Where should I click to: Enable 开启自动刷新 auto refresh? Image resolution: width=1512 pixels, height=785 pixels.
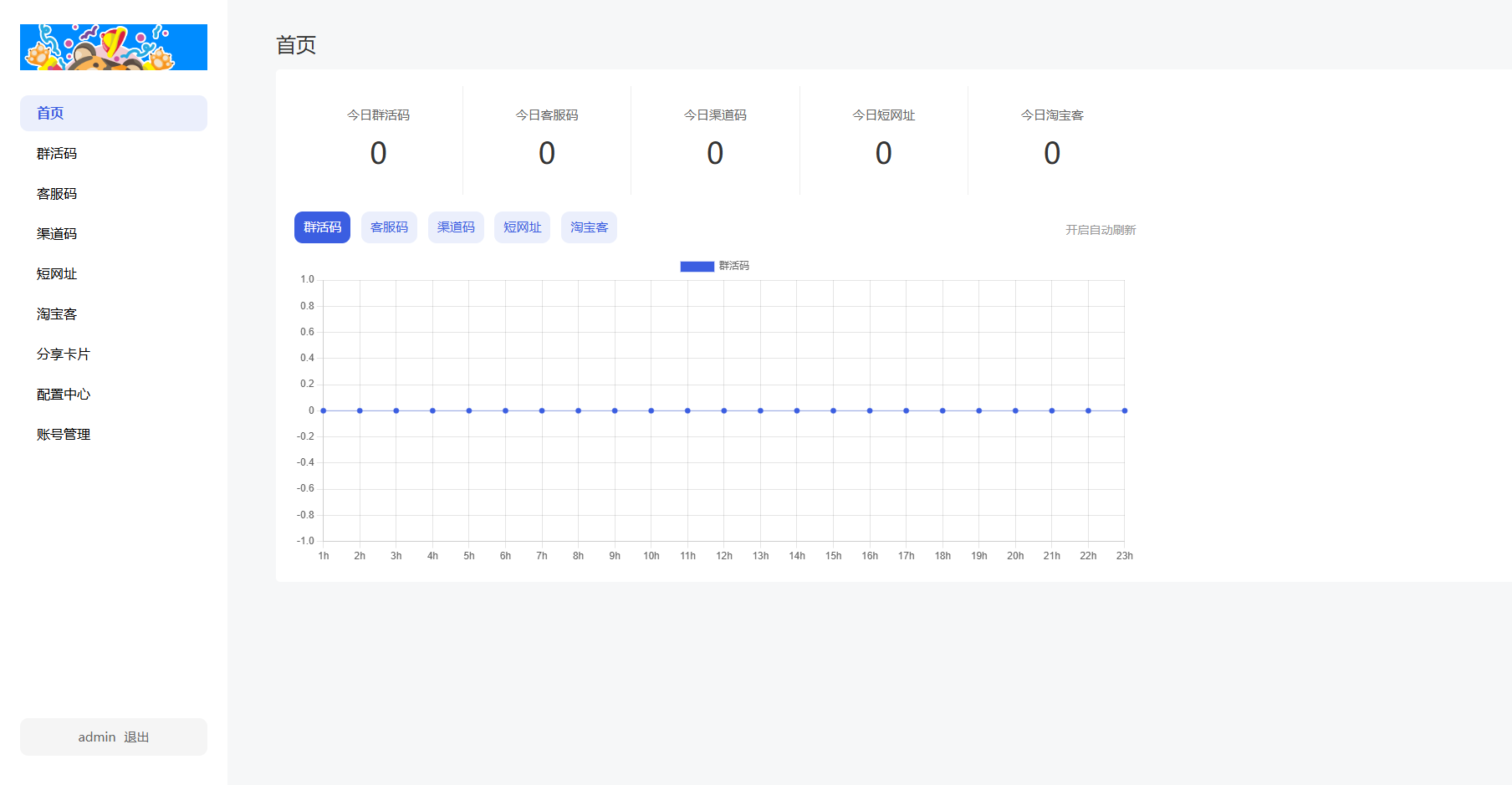click(1100, 230)
